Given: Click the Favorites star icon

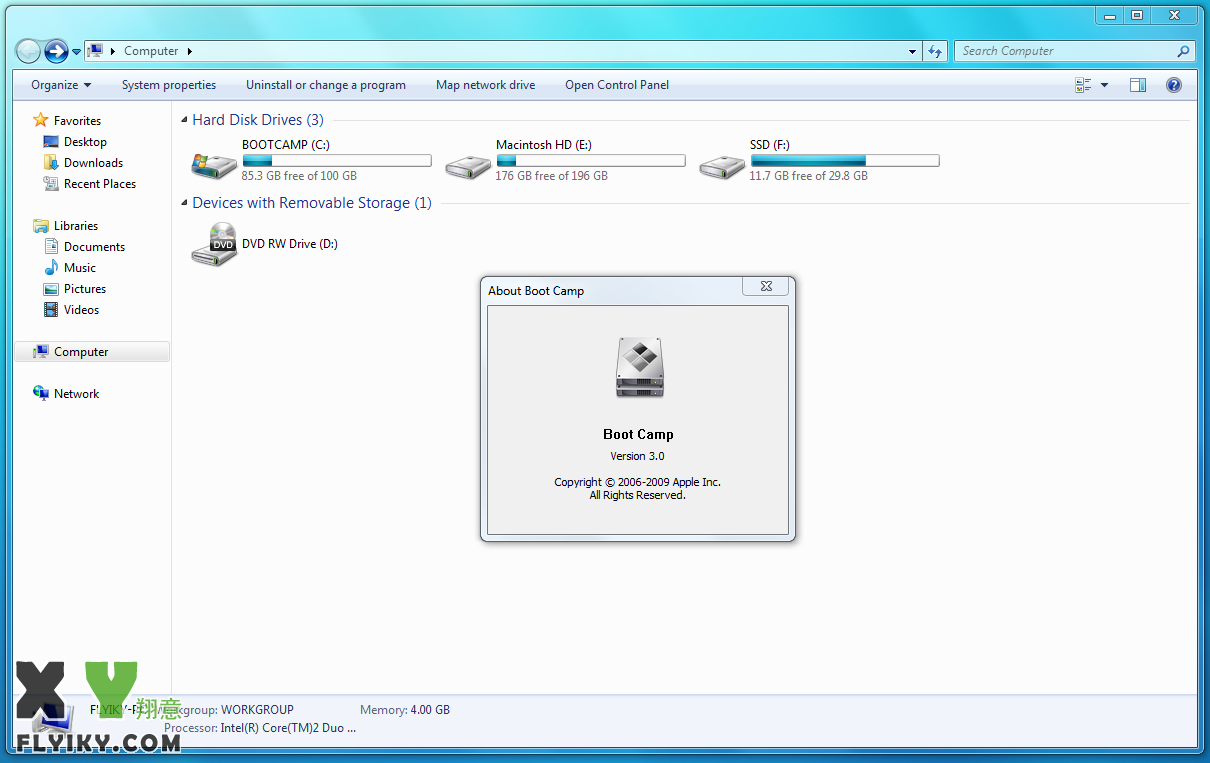Looking at the screenshot, I should (x=41, y=120).
